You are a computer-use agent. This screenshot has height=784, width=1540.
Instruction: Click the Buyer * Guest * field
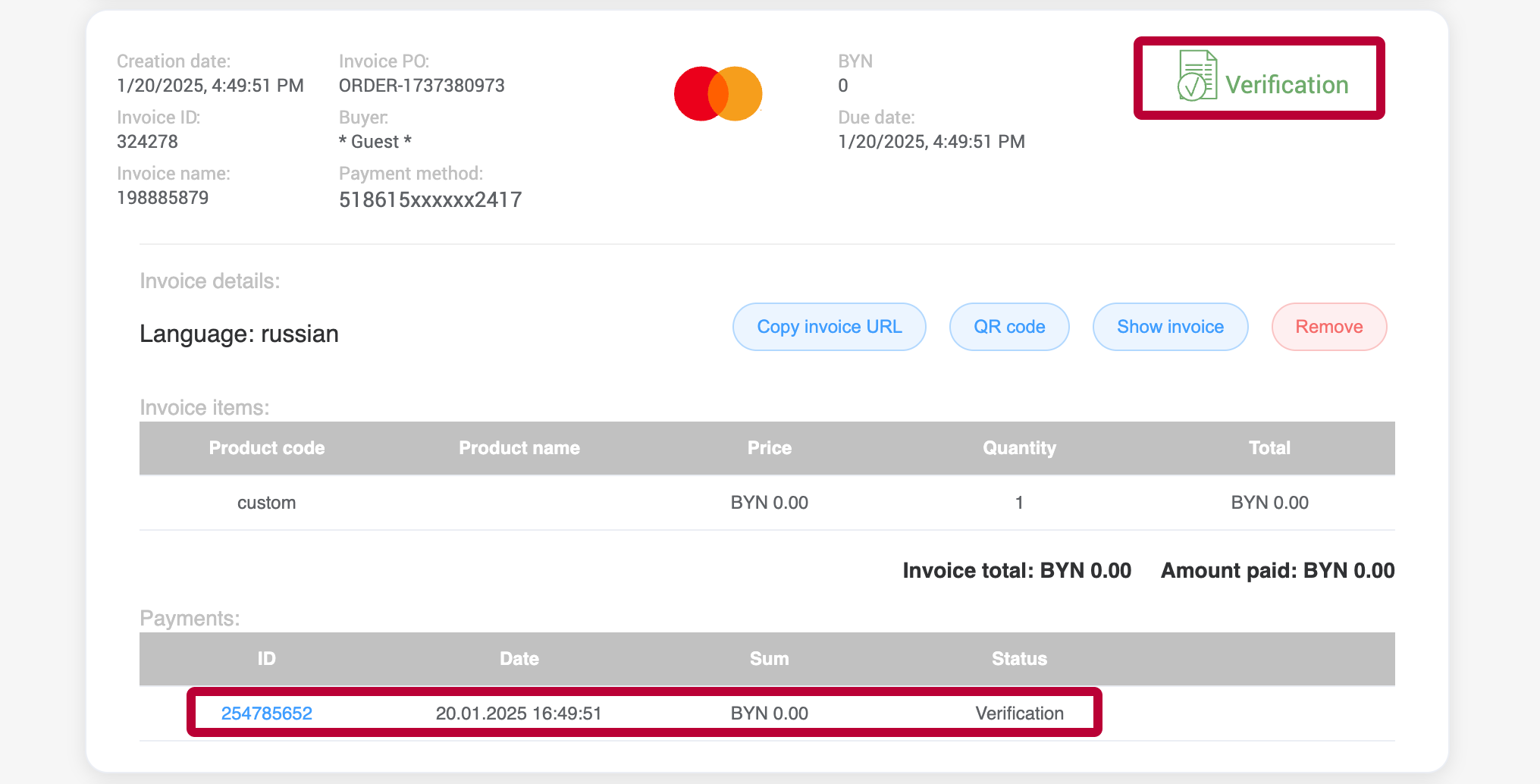point(375,141)
